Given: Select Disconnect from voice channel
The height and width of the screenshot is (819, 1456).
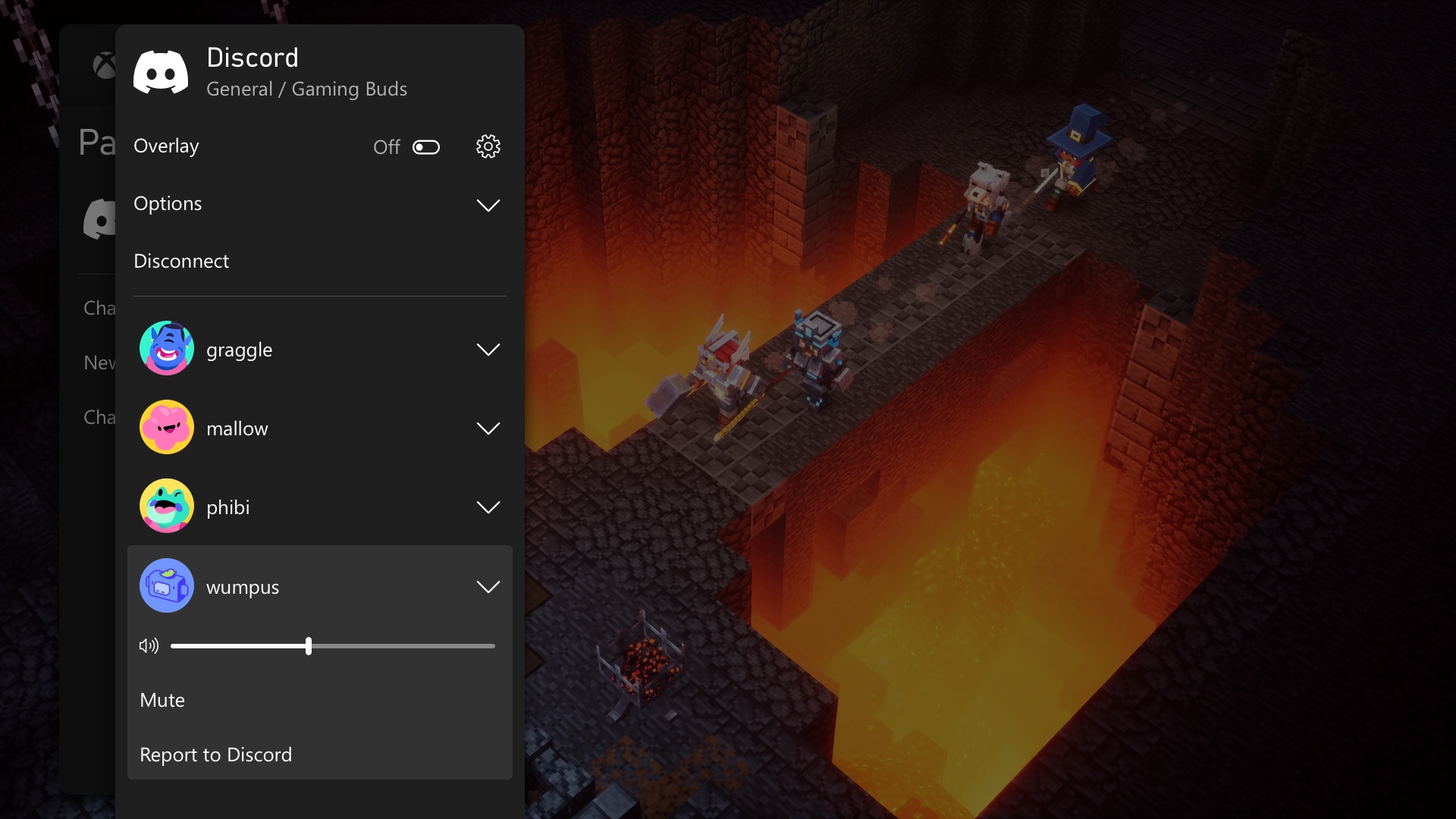Looking at the screenshot, I should pyautogui.click(x=181, y=260).
